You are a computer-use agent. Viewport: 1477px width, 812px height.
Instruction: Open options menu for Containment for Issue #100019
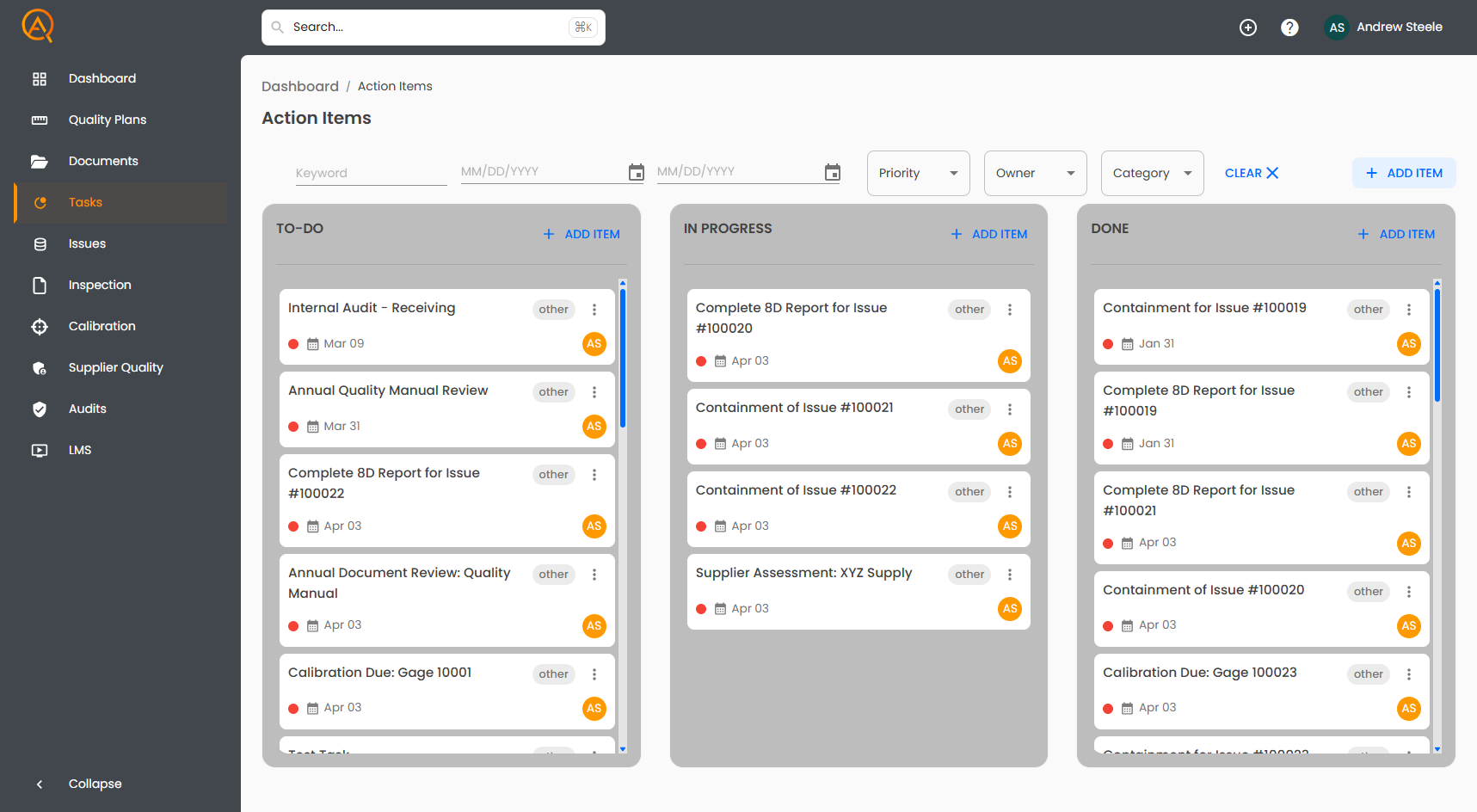1409,310
